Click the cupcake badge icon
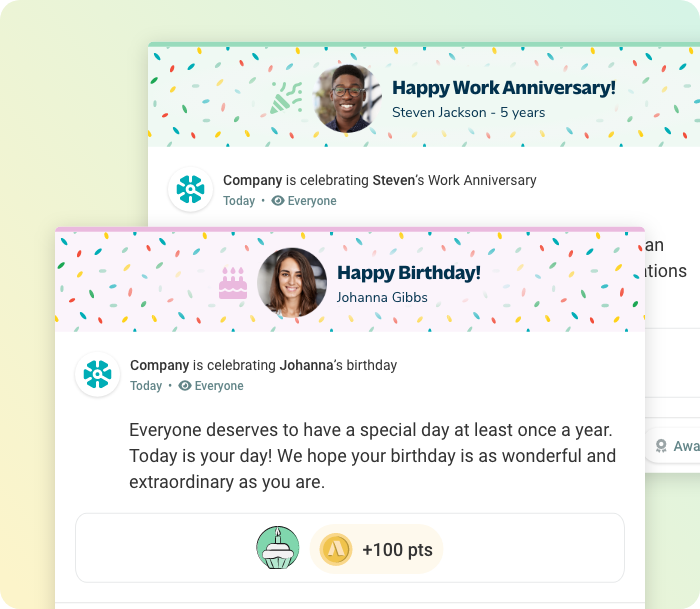700x609 pixels. [277, 548]
